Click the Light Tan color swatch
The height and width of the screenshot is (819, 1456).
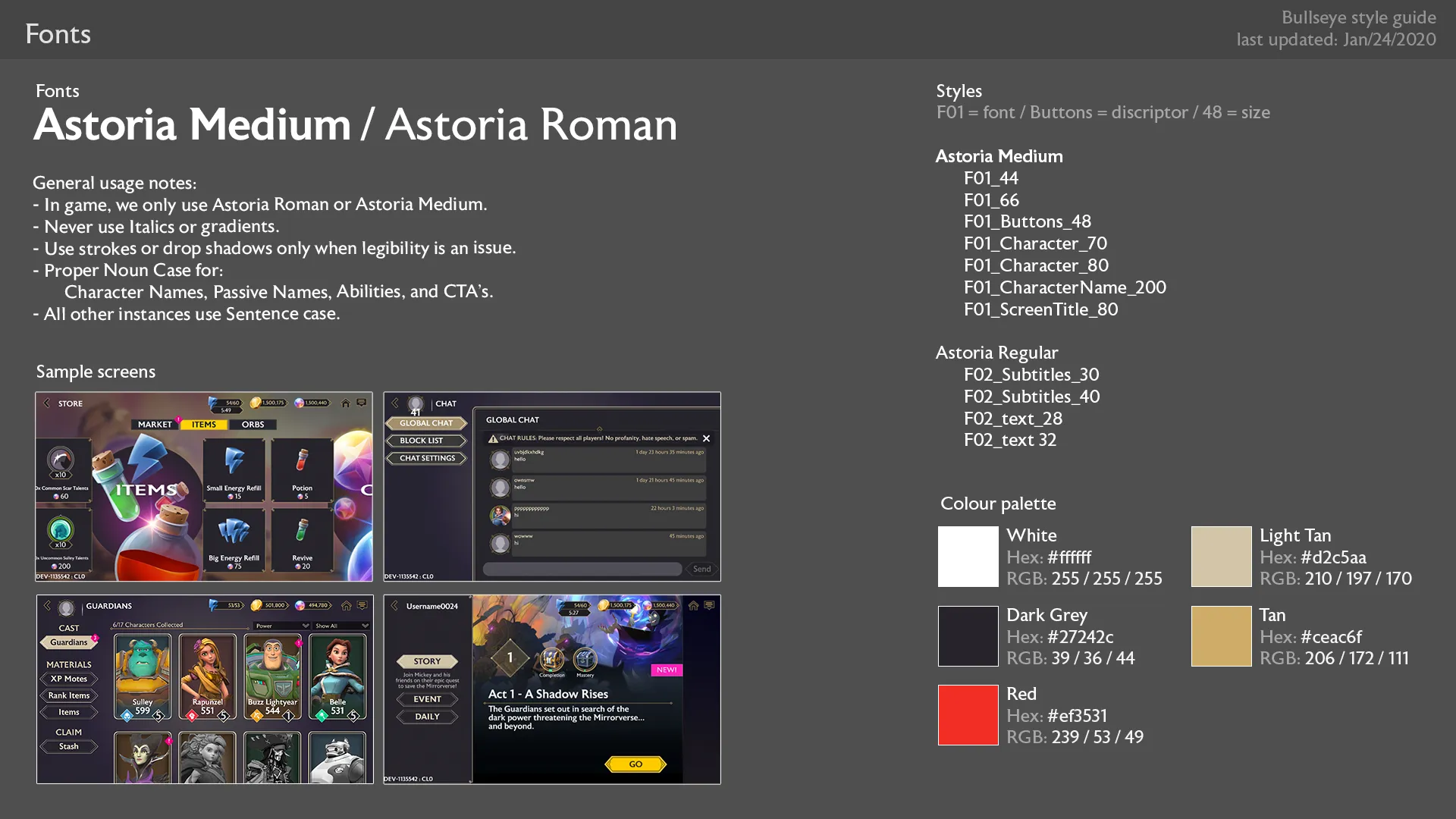[x=1221, y=557]
